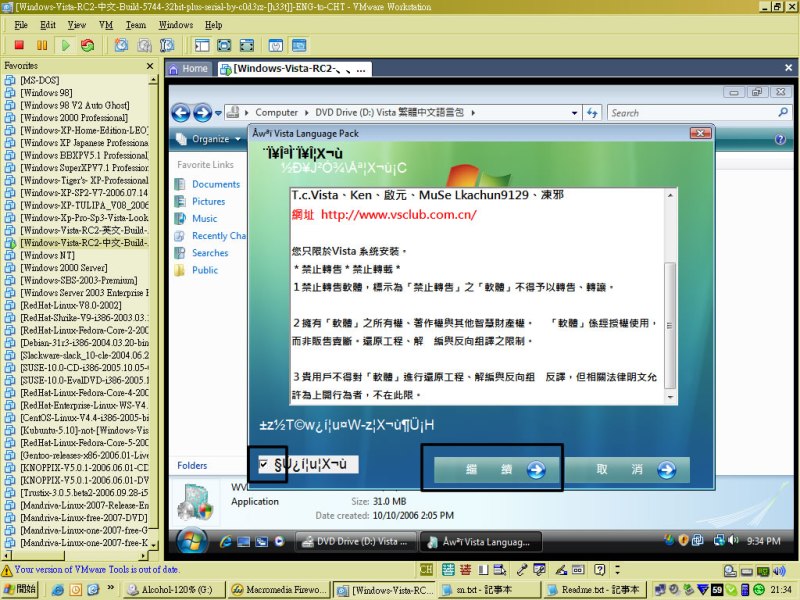Open the Public favorite link
The height and width of the screenshot is (600, 800).
click(205, 270)
